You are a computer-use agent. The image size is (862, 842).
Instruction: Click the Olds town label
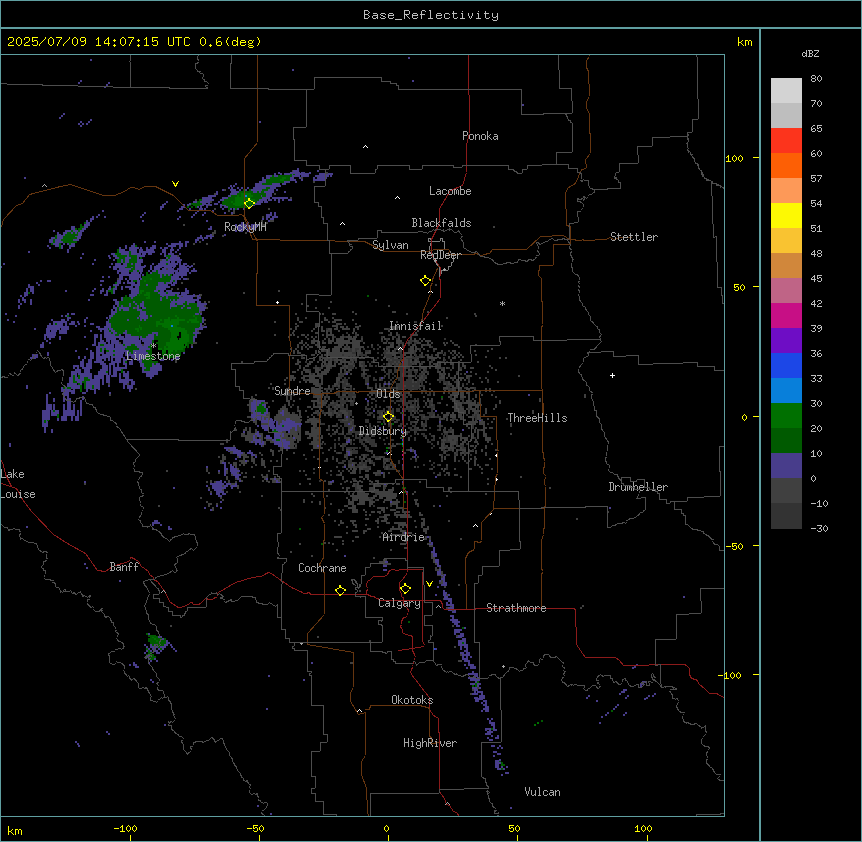[x=388, y=394]
